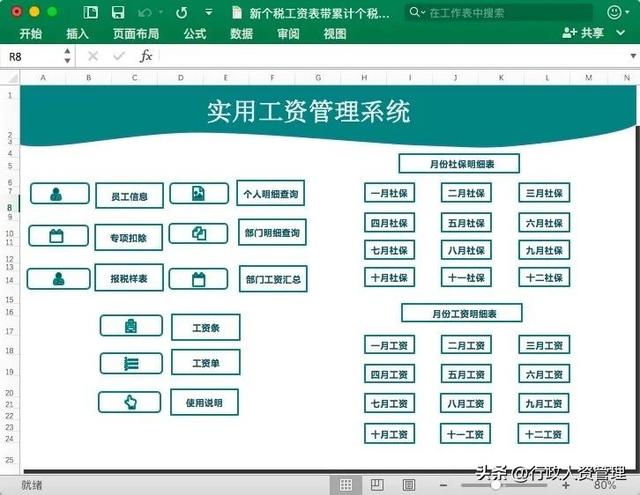The image size is (640, 495).
Task: Save the workbook with the floppy disk icon
Action: click(118, 12)
